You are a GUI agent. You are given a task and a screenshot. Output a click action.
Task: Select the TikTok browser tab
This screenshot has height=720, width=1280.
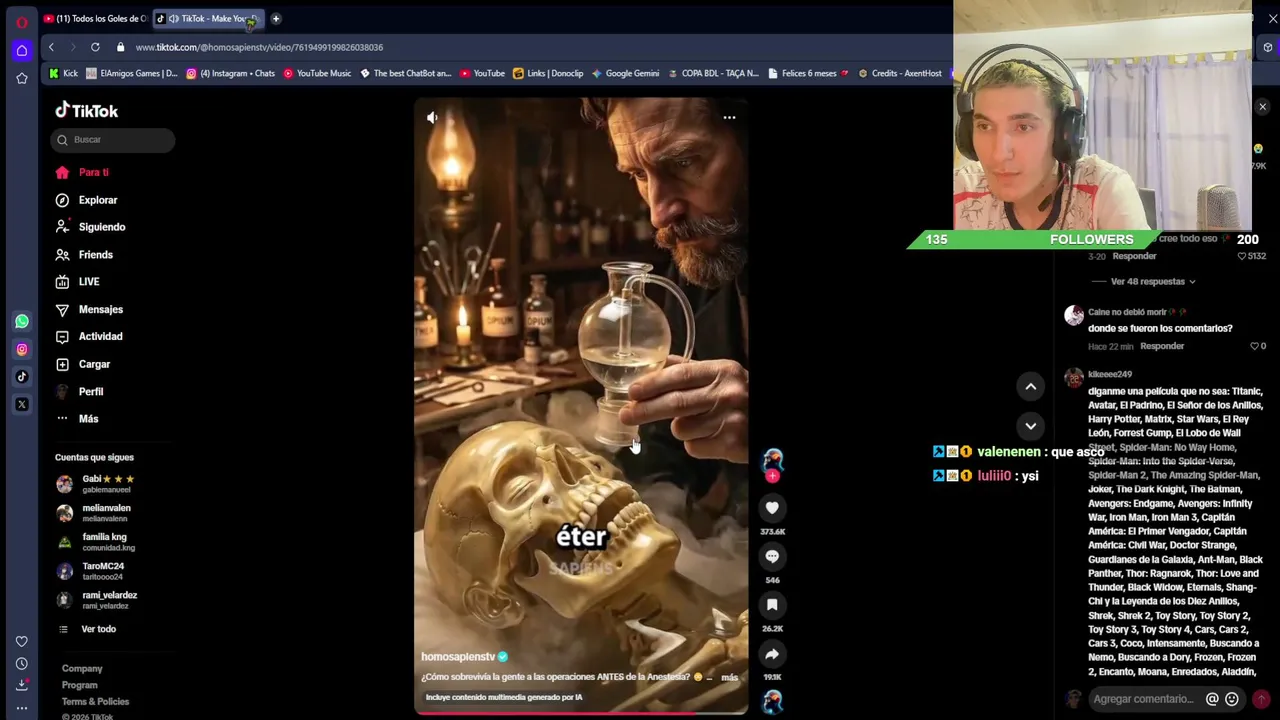207,19
